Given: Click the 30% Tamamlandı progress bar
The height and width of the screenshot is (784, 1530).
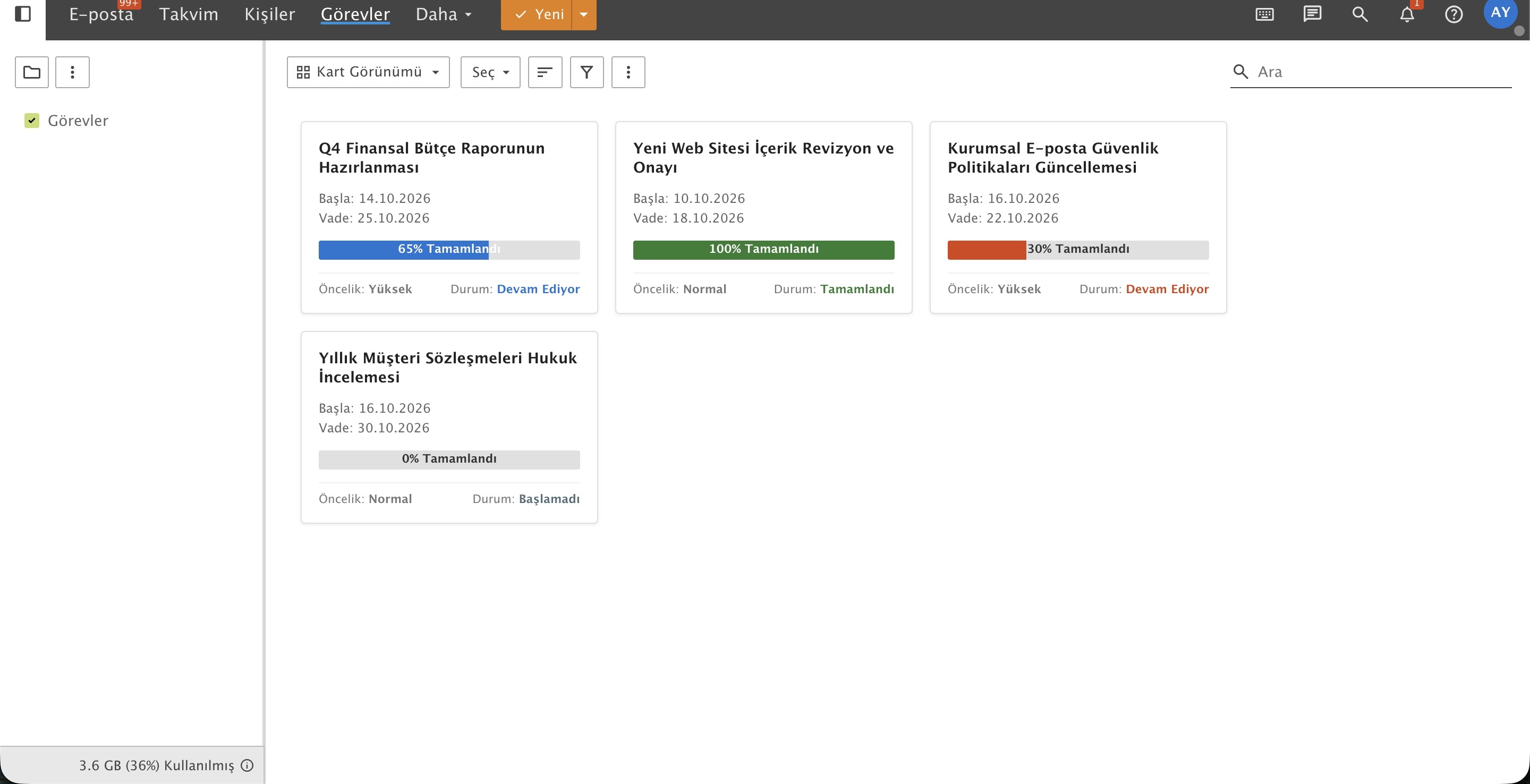Looking at the screenshot, I should pos(1078,250).
